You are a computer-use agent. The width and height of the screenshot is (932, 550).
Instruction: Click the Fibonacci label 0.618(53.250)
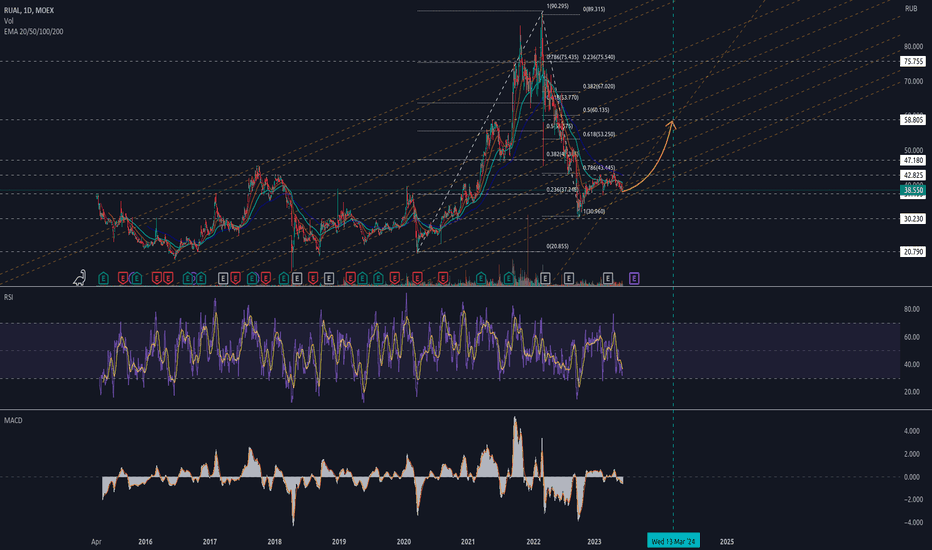click(x=599, y=134)
